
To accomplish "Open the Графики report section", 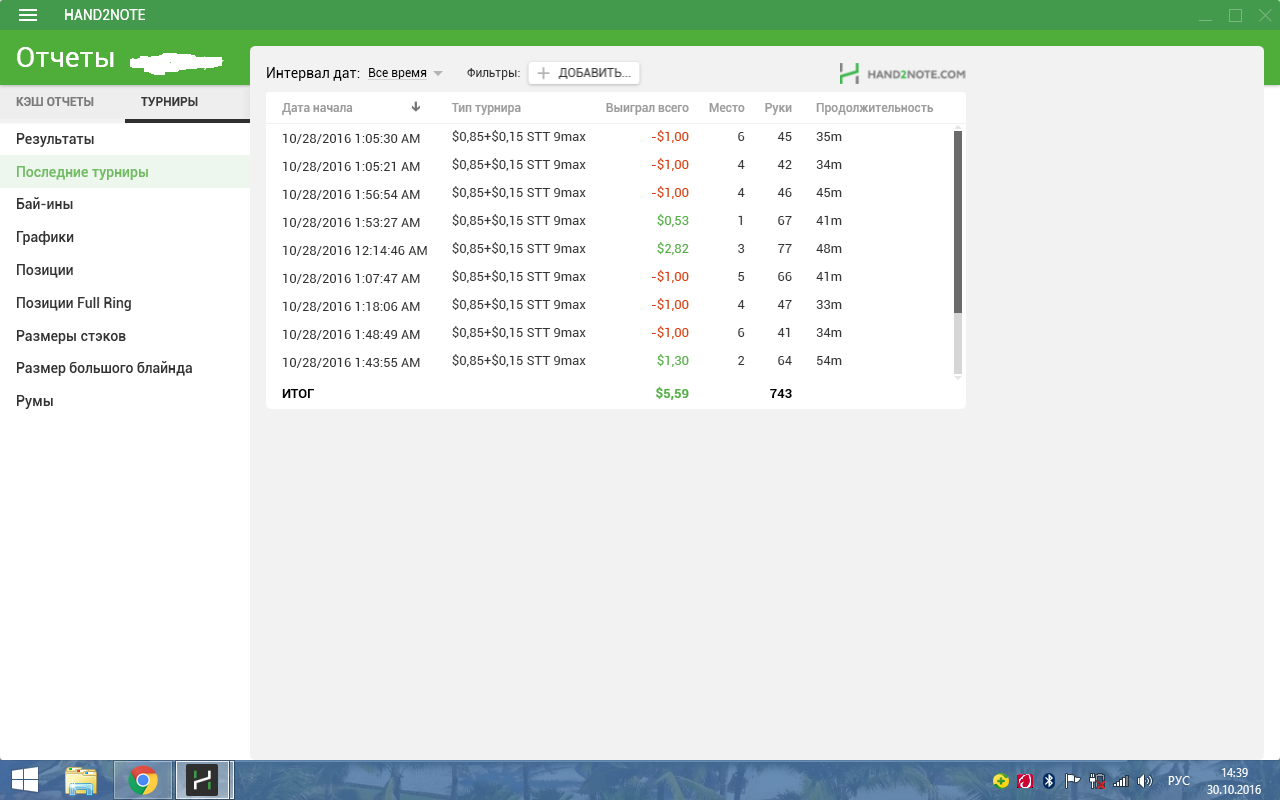I will click(45, 237).
